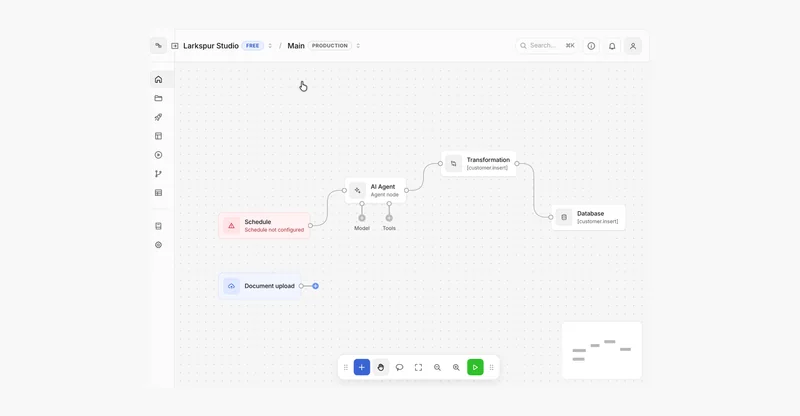Click the Database input port
This screenshot has height=416, width=800.
pos(551,217)
